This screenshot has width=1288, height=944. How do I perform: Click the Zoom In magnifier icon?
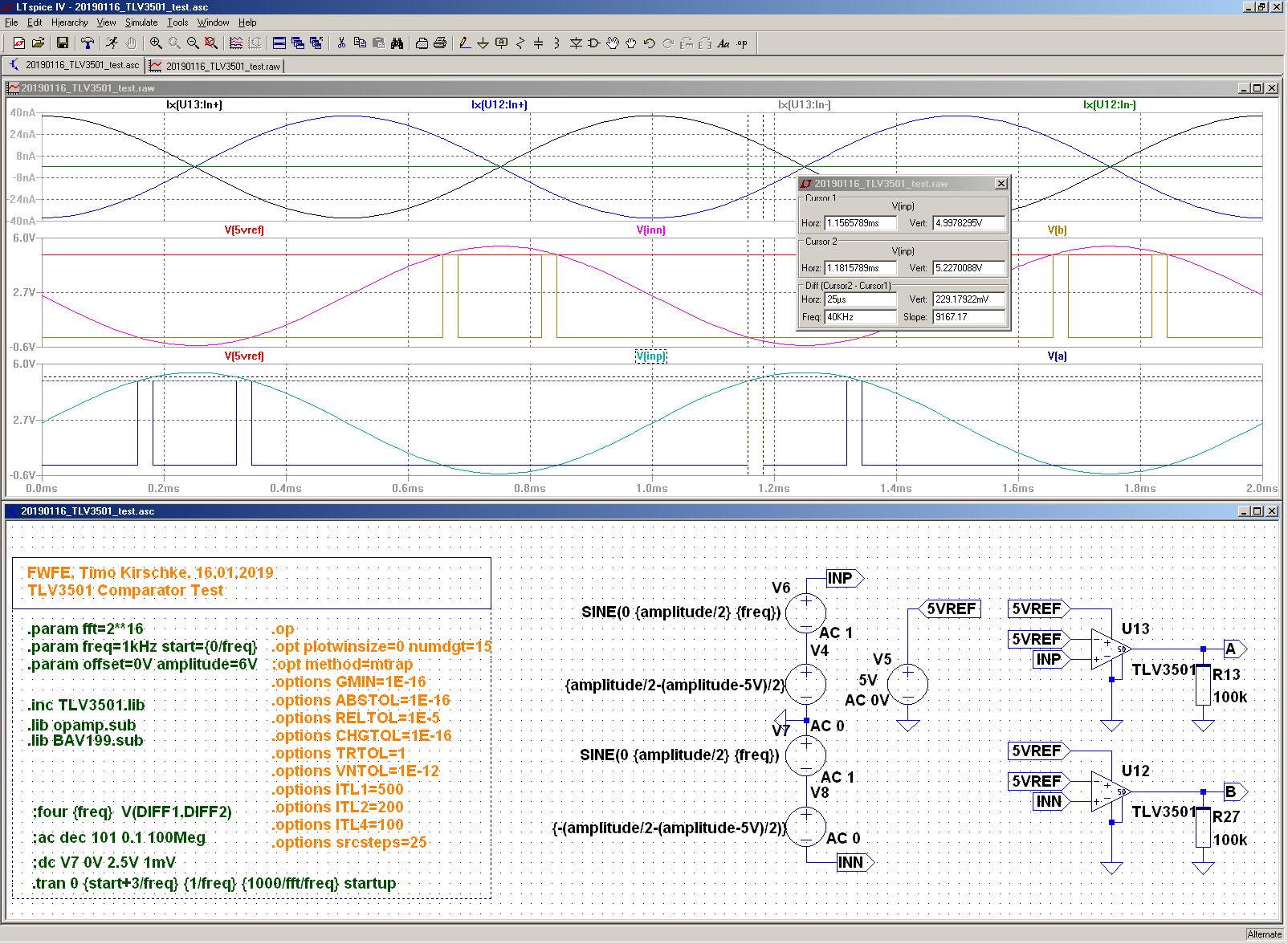point(156,43)
